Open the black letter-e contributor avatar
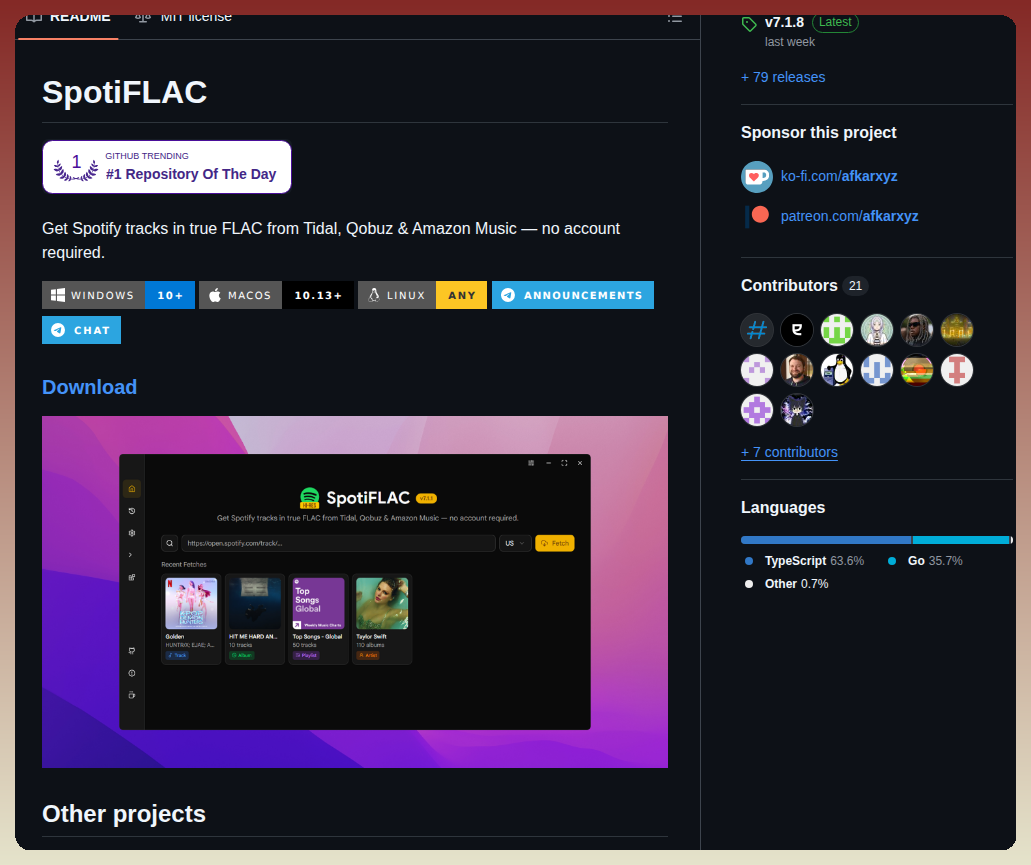This screenshot has height=865, width=1031. point(797,330)
